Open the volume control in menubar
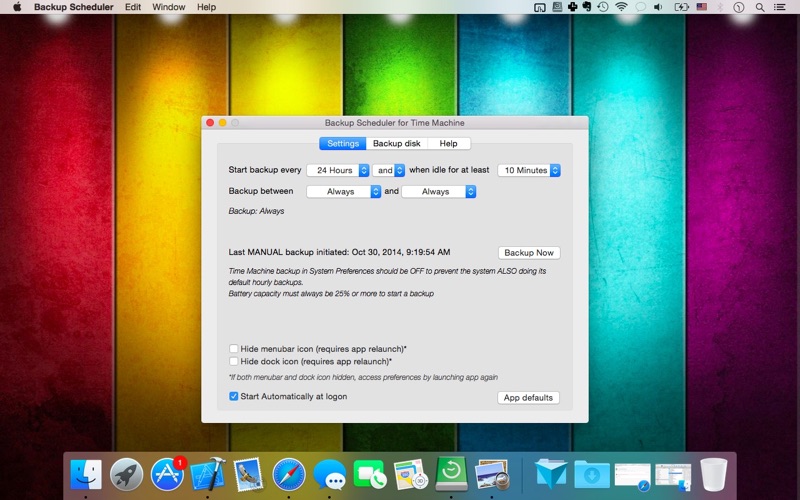The height and width of the screenshot is (500, 800). (x=658, y=7)
